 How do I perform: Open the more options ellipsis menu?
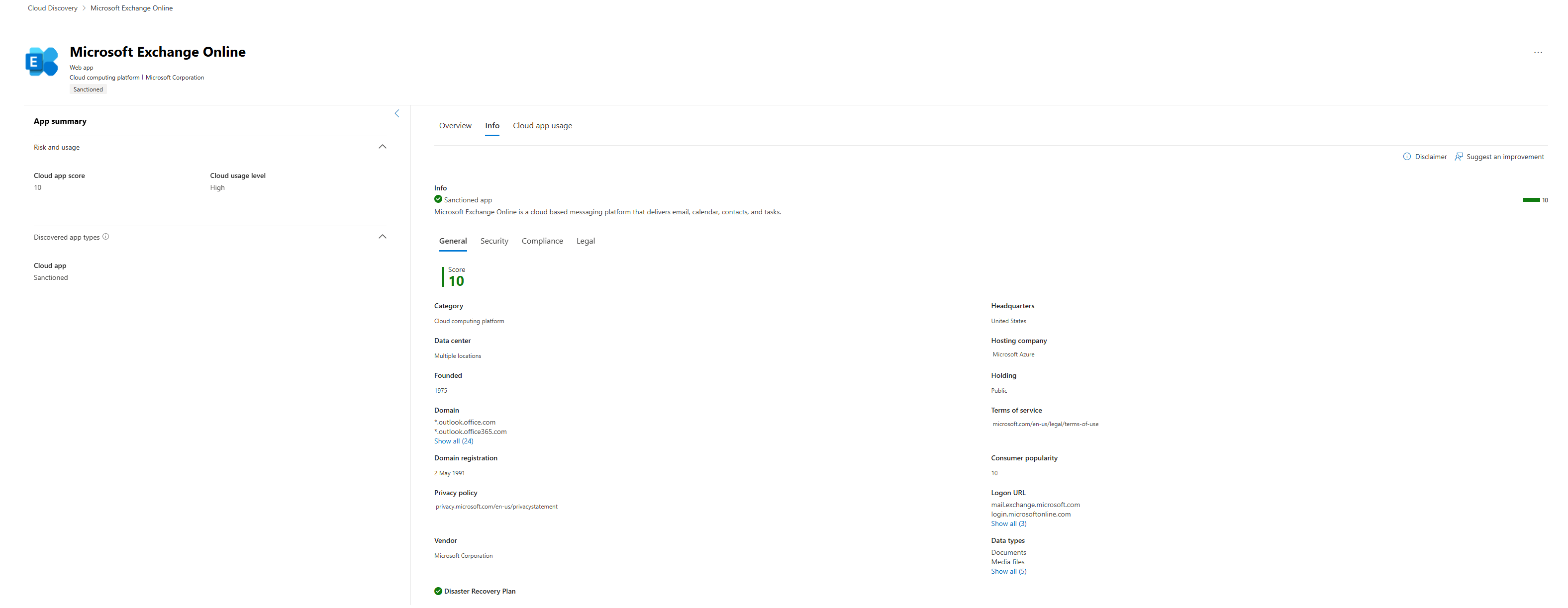pyautogui.click(x=1538, y=53)
